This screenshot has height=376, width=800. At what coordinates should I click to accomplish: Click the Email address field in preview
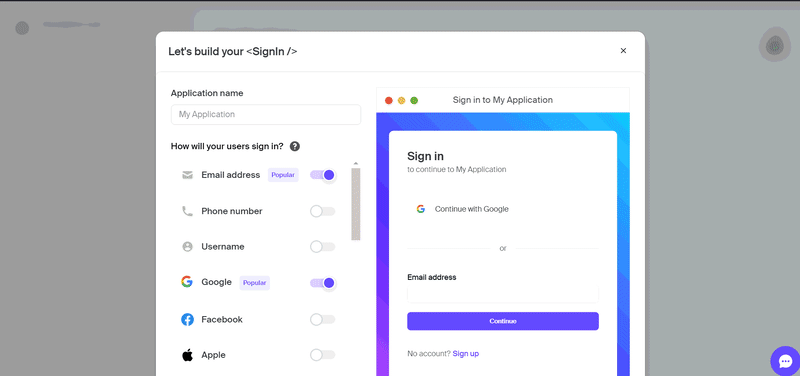click(x=503, y=294)
